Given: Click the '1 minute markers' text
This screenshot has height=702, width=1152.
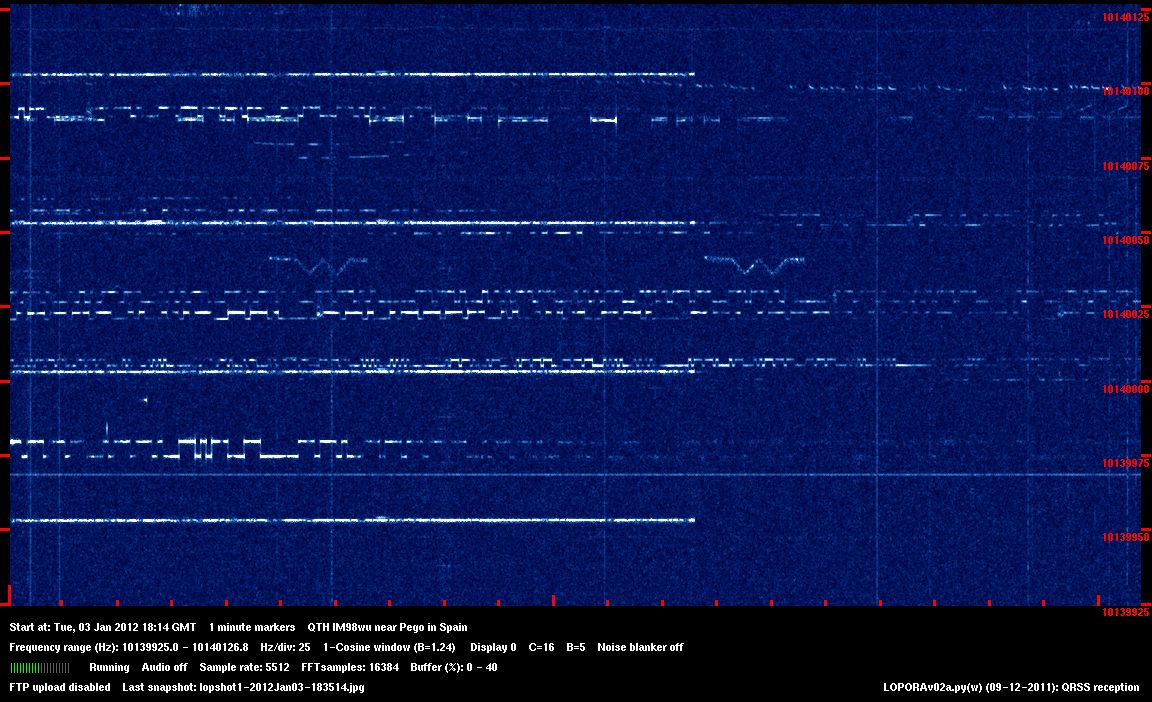Looking at the screenshot, I should point(252,627).
